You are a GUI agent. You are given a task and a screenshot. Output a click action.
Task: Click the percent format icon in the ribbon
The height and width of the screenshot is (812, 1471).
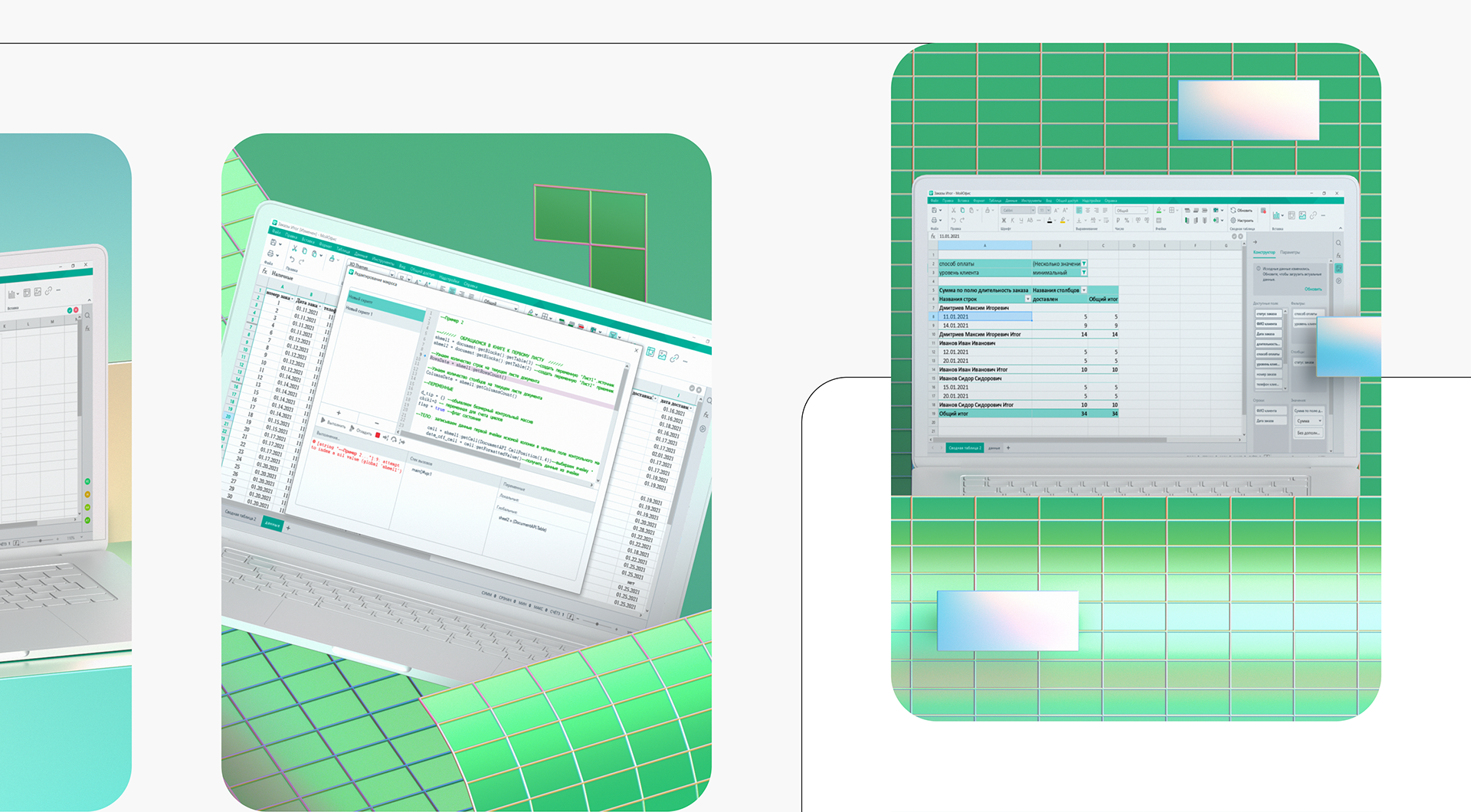(x=1127, y=221)
